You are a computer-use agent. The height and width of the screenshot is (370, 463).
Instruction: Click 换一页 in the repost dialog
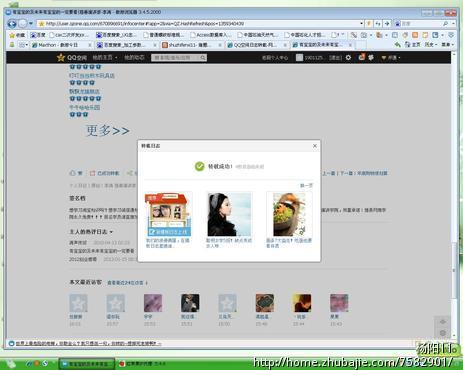coord(306,185)
